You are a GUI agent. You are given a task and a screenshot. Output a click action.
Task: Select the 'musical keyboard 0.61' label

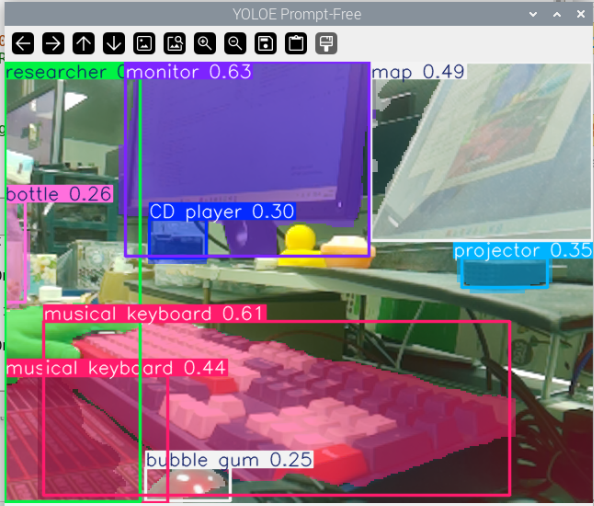click(x=155, y=314)
